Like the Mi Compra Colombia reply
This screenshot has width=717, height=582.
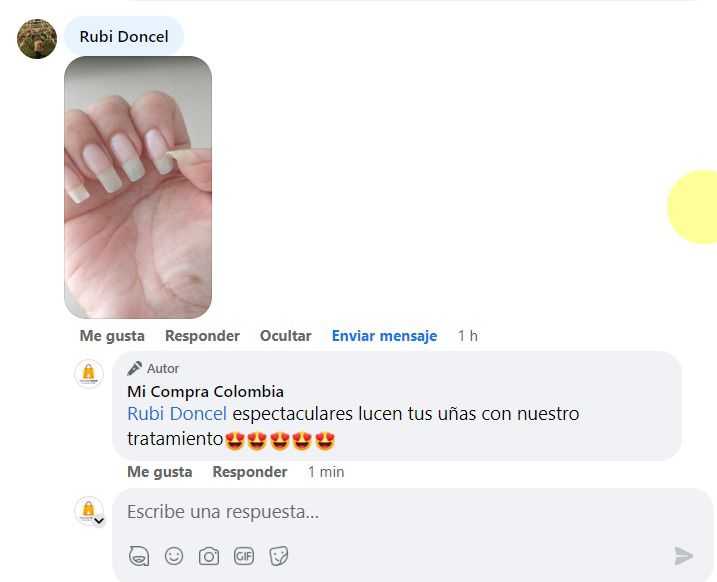tap(160, 471)
